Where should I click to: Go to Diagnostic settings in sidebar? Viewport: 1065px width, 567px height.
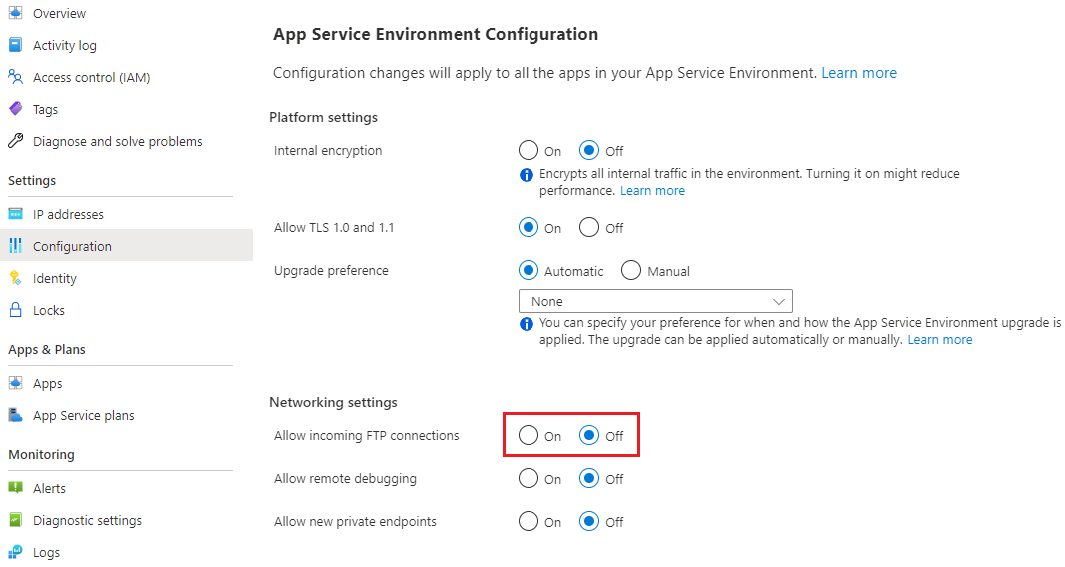[87, 520]
